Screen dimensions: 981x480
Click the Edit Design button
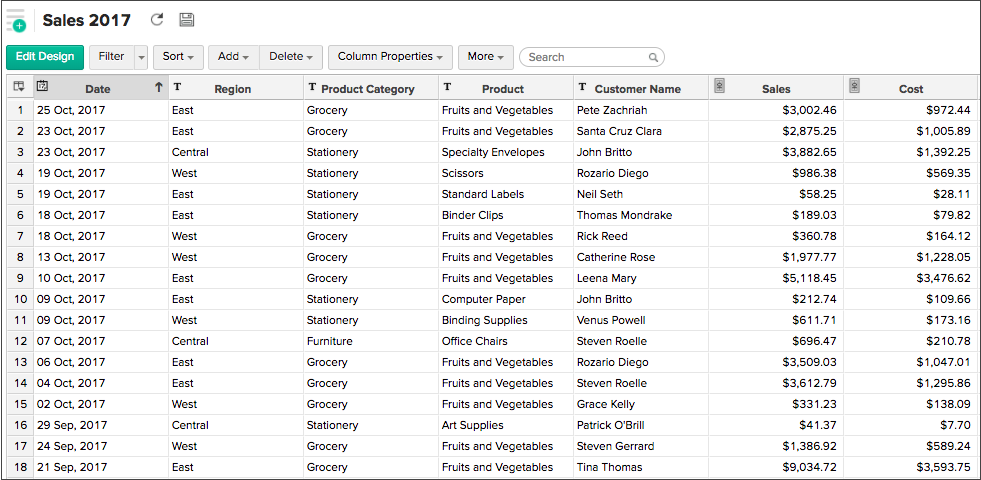(45, 57)
